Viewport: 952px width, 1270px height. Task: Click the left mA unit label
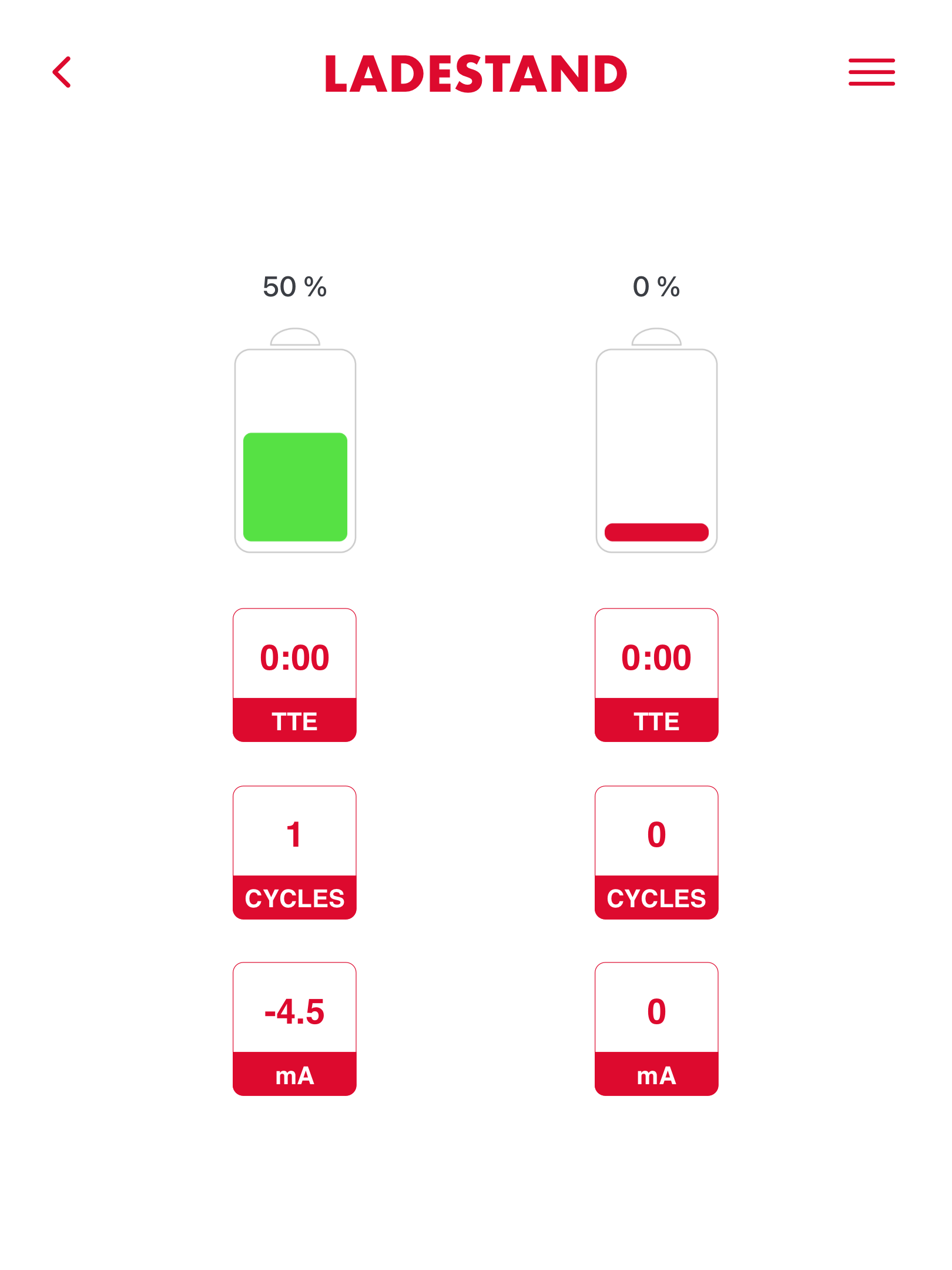pos(294,1075)
